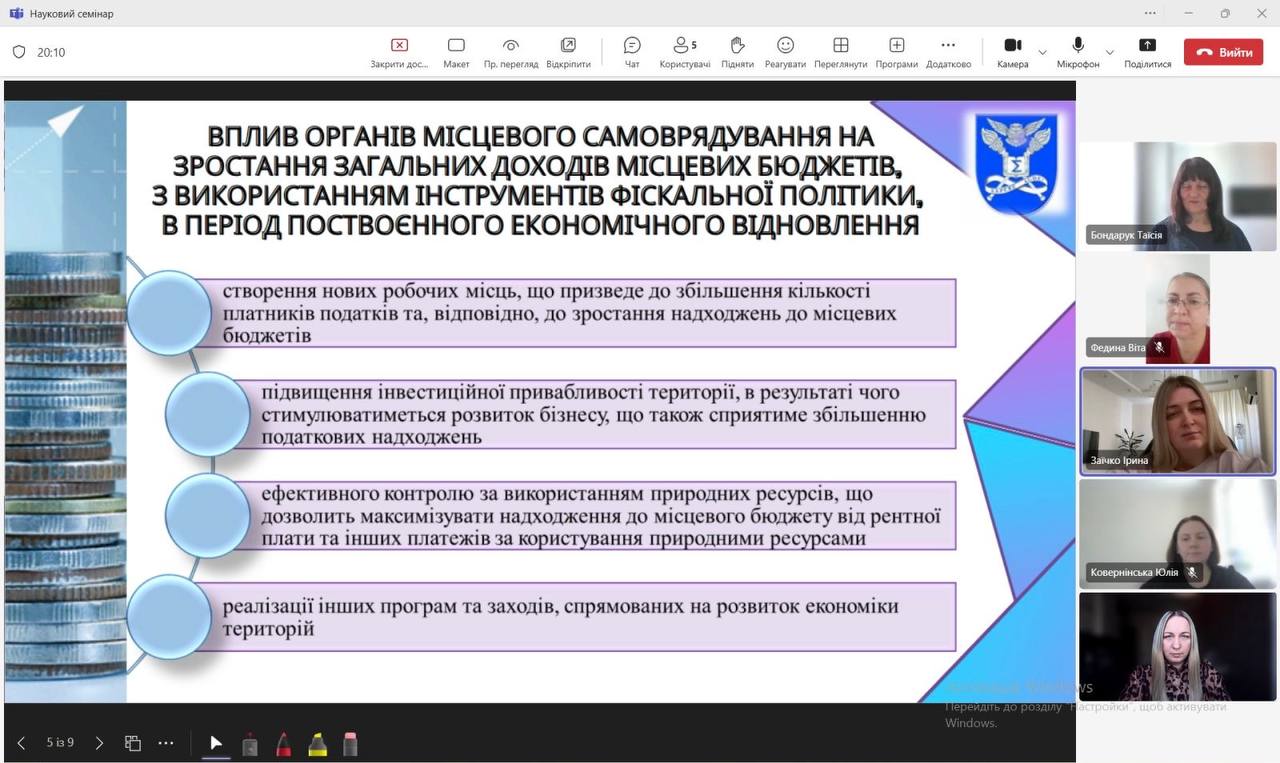
Task: Select the yellow highlighter
Action: point(317,744)
